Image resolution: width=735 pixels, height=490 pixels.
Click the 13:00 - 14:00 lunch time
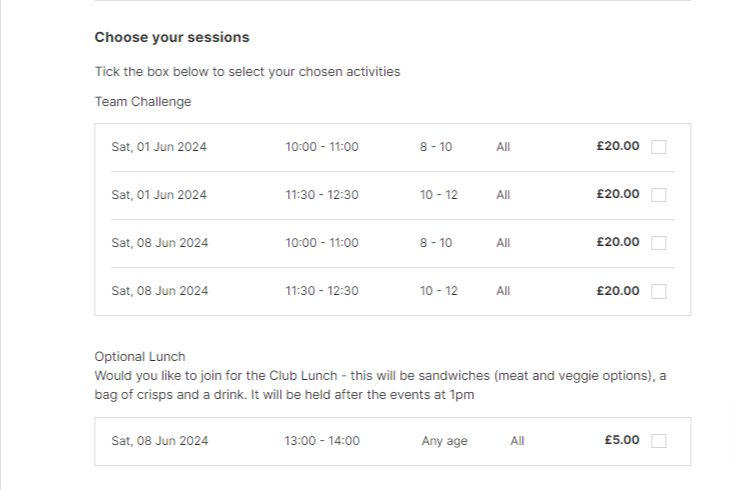click(x=322, y=441)
